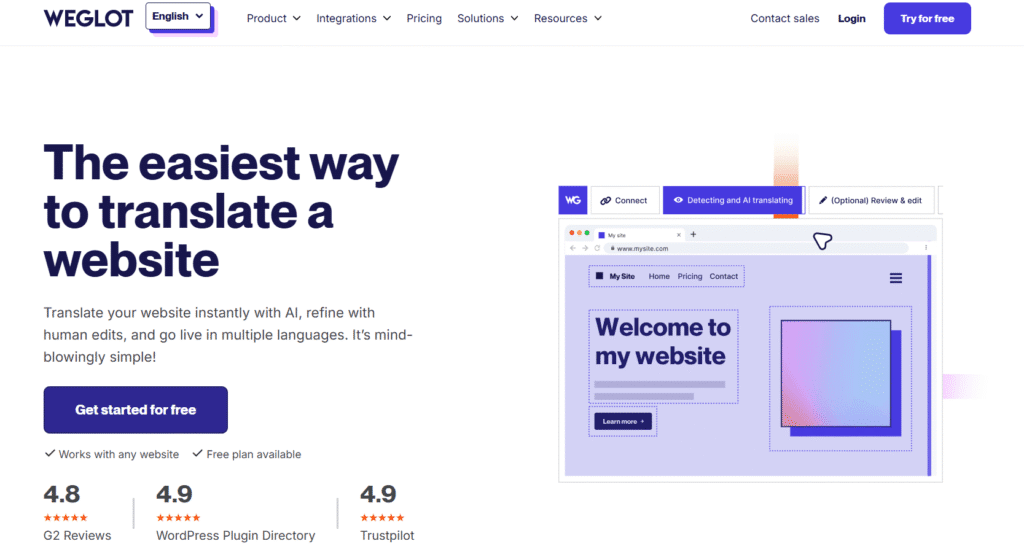Open the Pricing page from navigation
Viewport: 1024px width, 549px height.
coord(424,18)
